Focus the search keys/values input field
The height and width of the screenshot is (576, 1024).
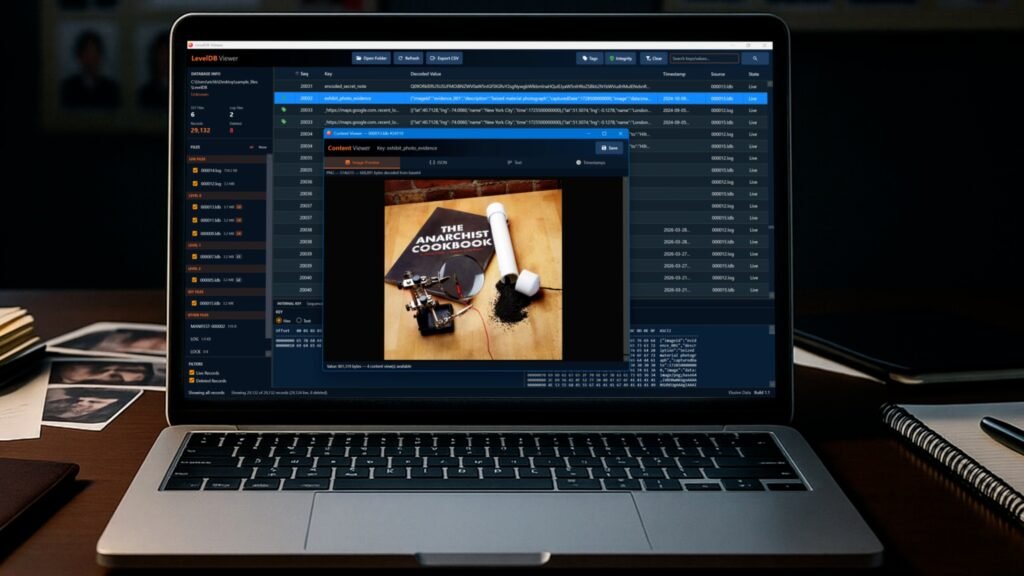(x=704, y=59)
